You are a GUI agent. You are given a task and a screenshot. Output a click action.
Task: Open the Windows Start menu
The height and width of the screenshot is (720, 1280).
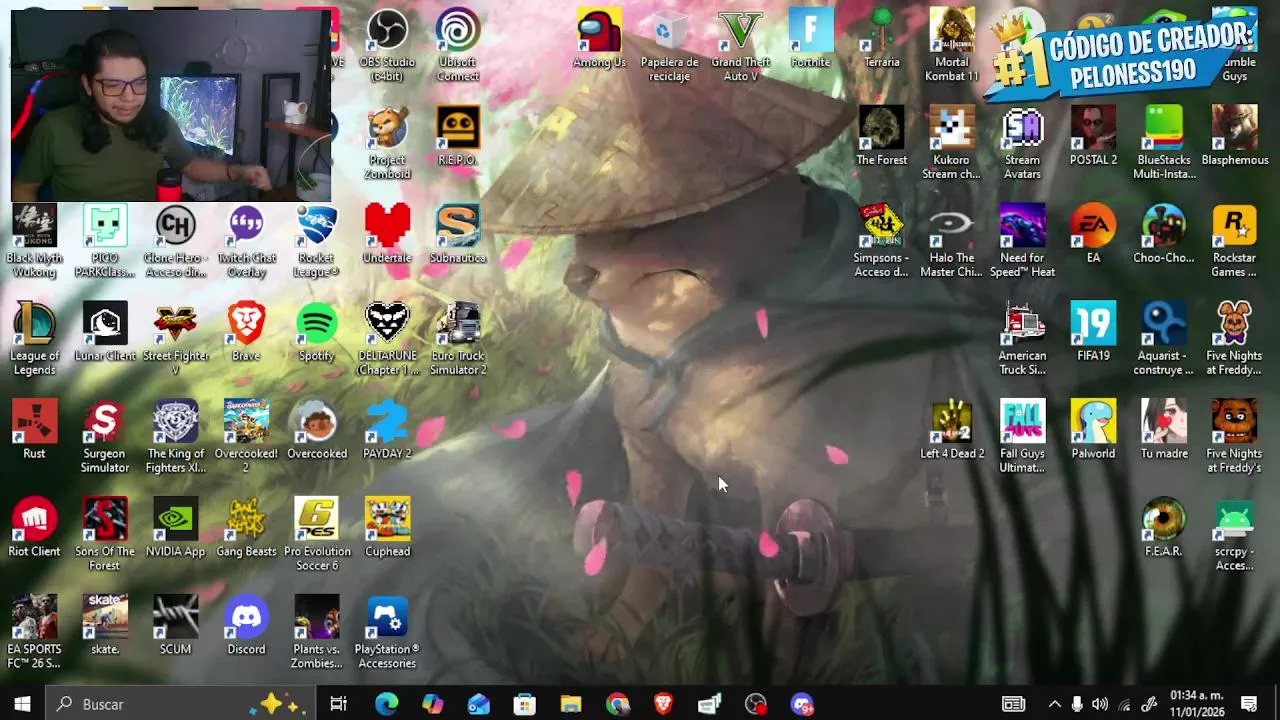22,704
